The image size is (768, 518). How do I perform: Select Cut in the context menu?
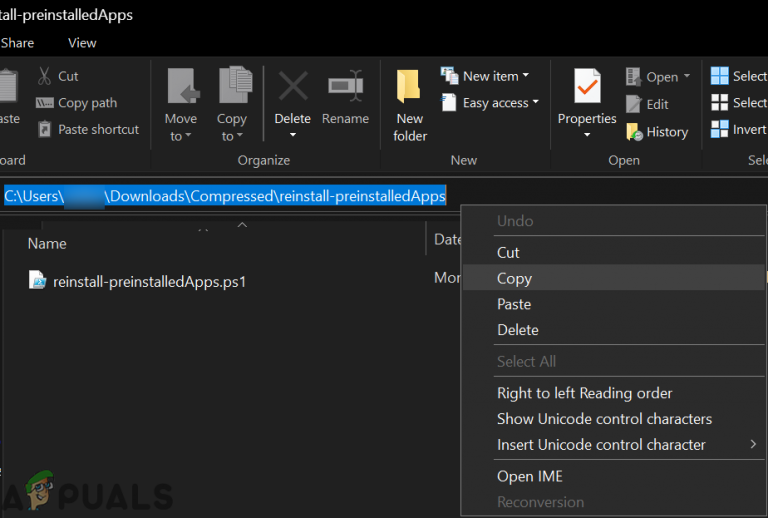(x=508, y=252)
